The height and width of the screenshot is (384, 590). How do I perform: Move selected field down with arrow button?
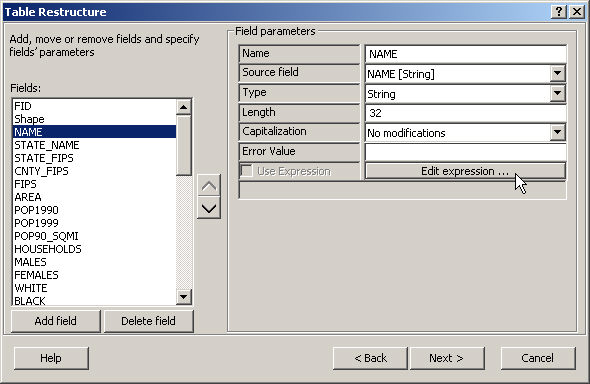coord(209,208)
